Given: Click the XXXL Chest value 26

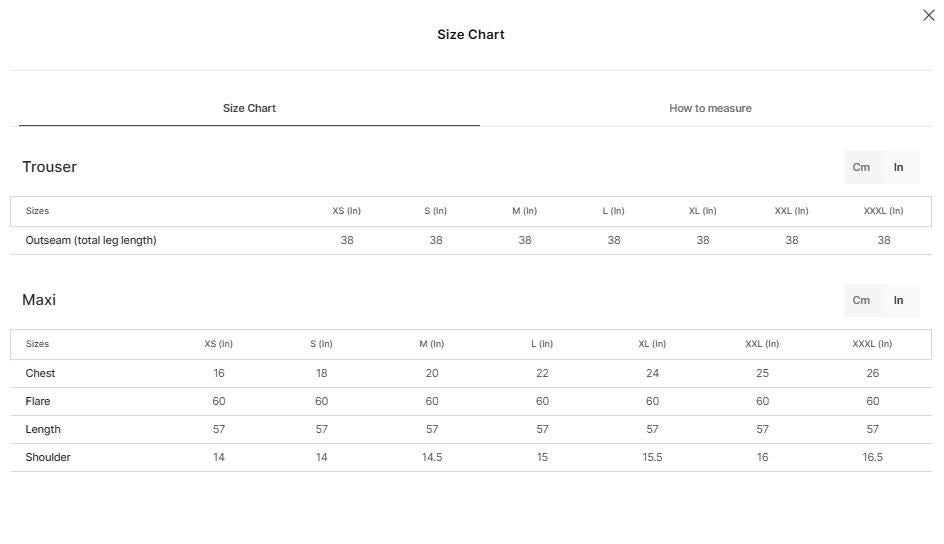Looking at the screenshot, I should (x=872, y=373).
